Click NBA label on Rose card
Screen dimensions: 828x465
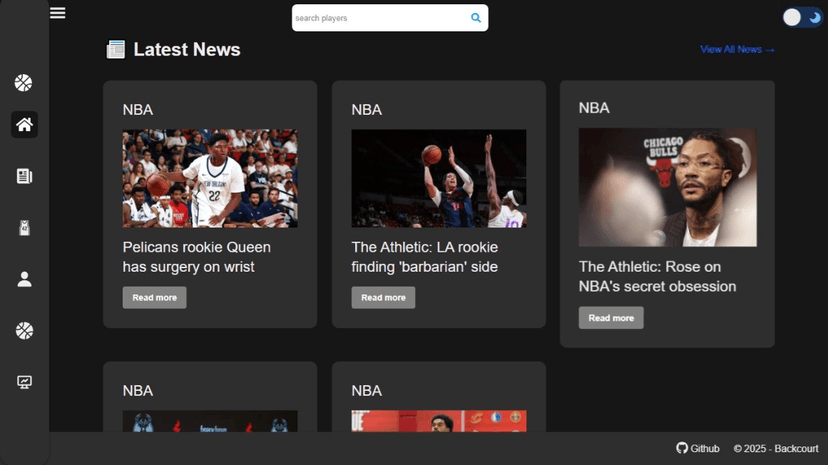click(x=594, y=108)
